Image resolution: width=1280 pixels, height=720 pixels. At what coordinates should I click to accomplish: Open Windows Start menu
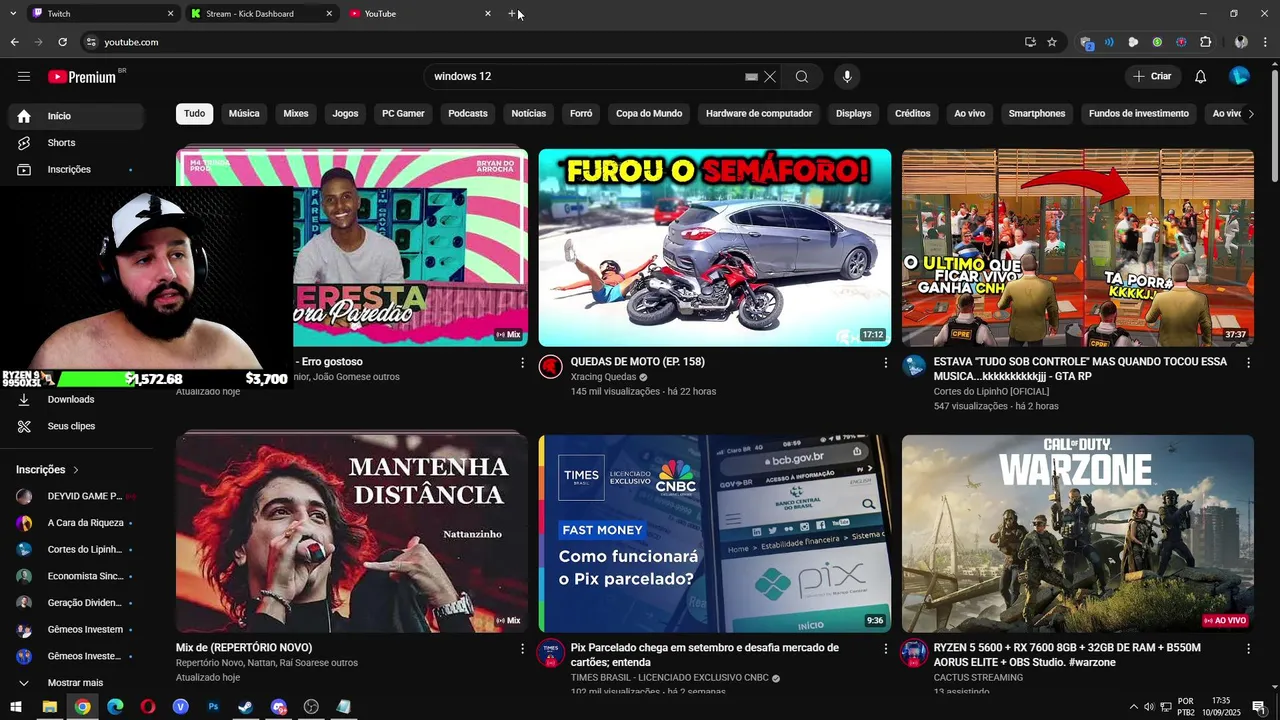click(16, 707)
